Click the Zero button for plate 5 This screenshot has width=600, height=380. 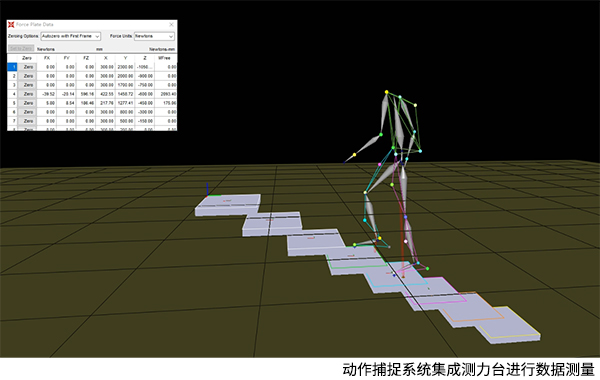[x=28, y=103]
